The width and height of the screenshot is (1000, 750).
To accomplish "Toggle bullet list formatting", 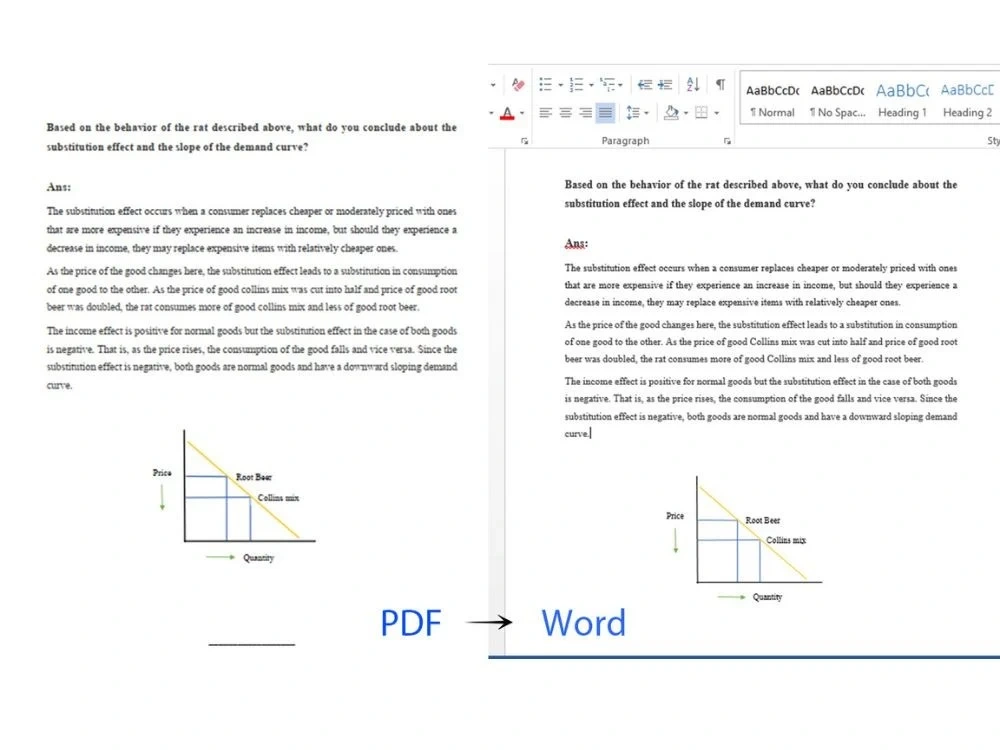I will (545, 84).
